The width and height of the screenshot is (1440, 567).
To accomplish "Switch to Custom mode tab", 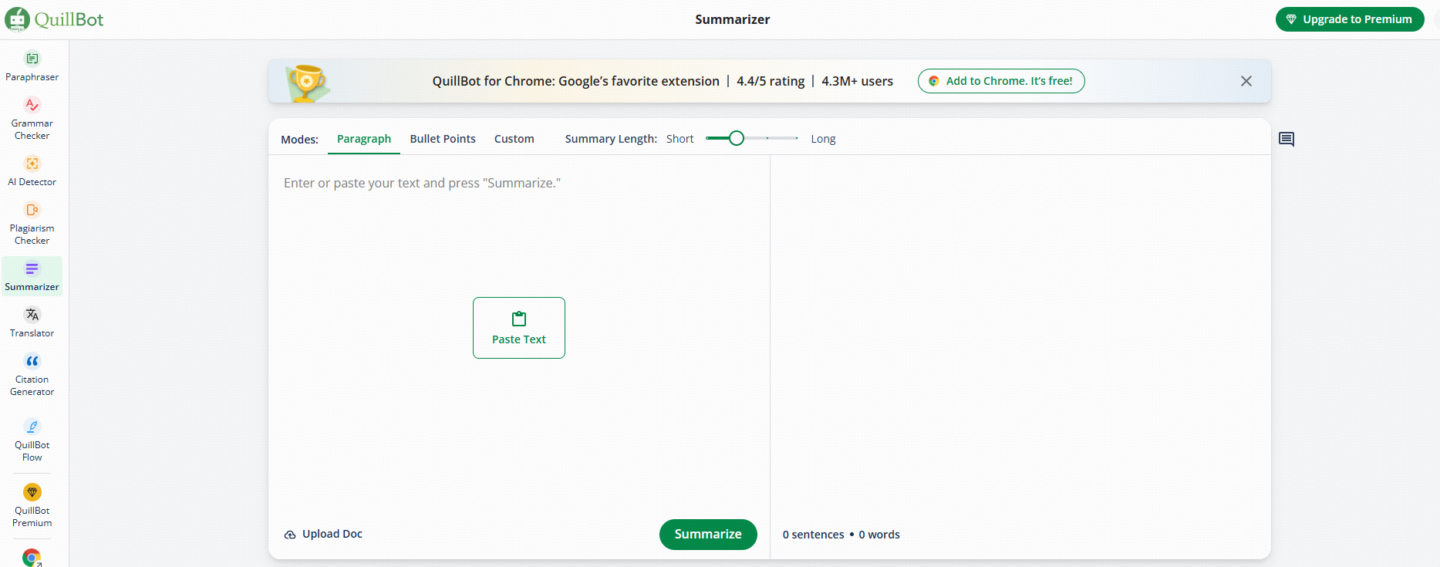I will point(514,139).
